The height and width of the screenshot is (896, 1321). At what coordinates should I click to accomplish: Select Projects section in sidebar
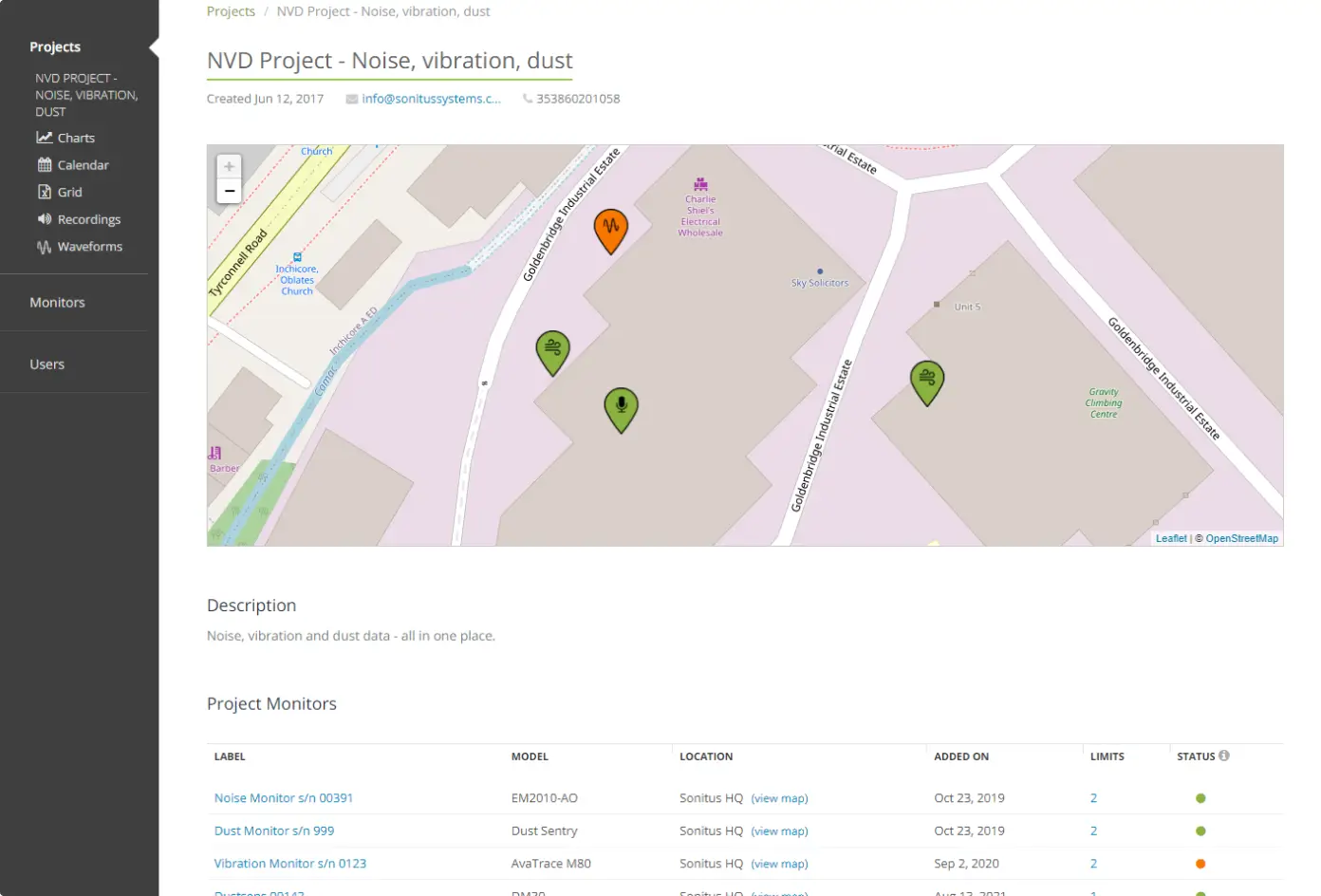(x=55, y=47)
